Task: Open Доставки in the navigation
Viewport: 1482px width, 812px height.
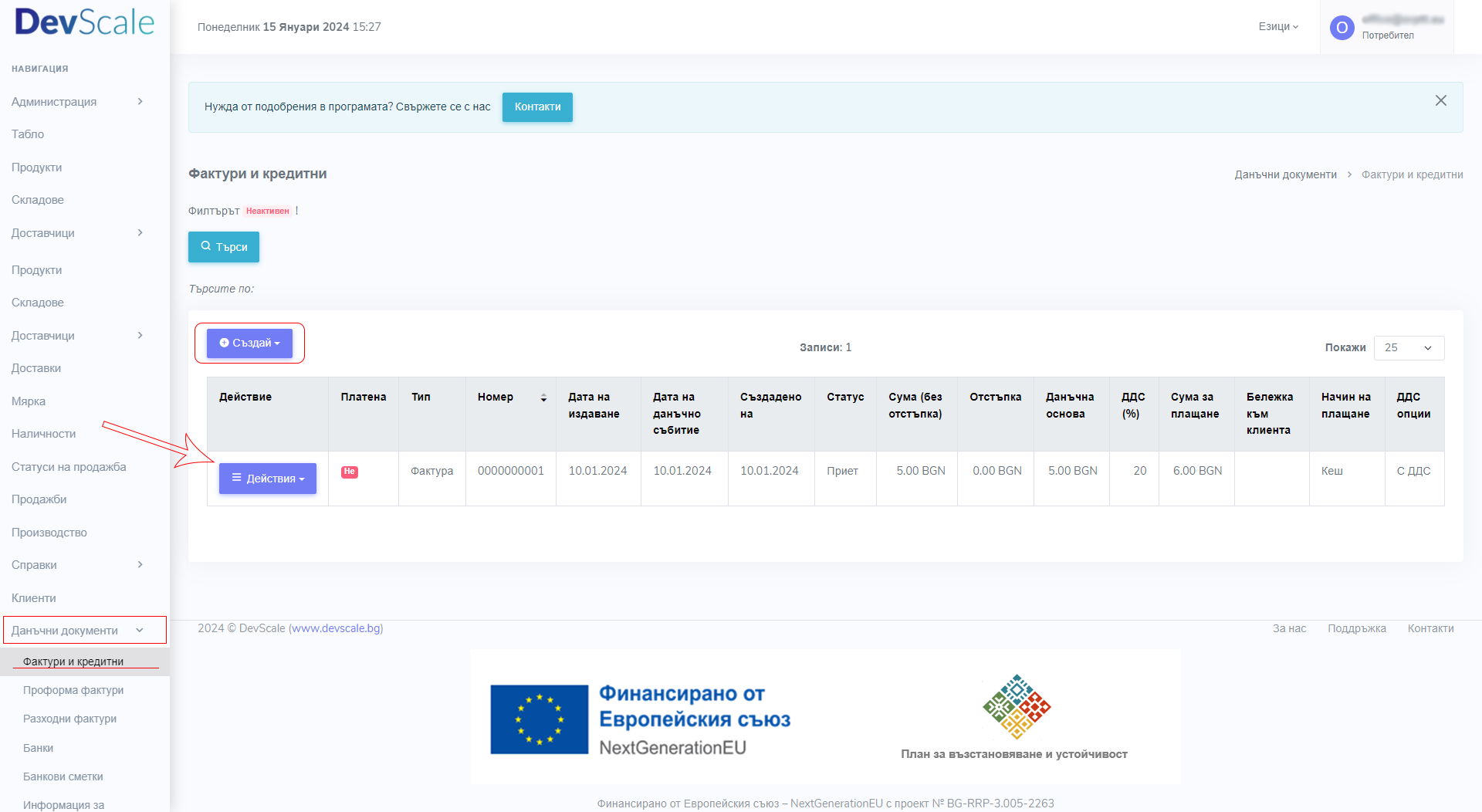Action: tap(36, 368)
